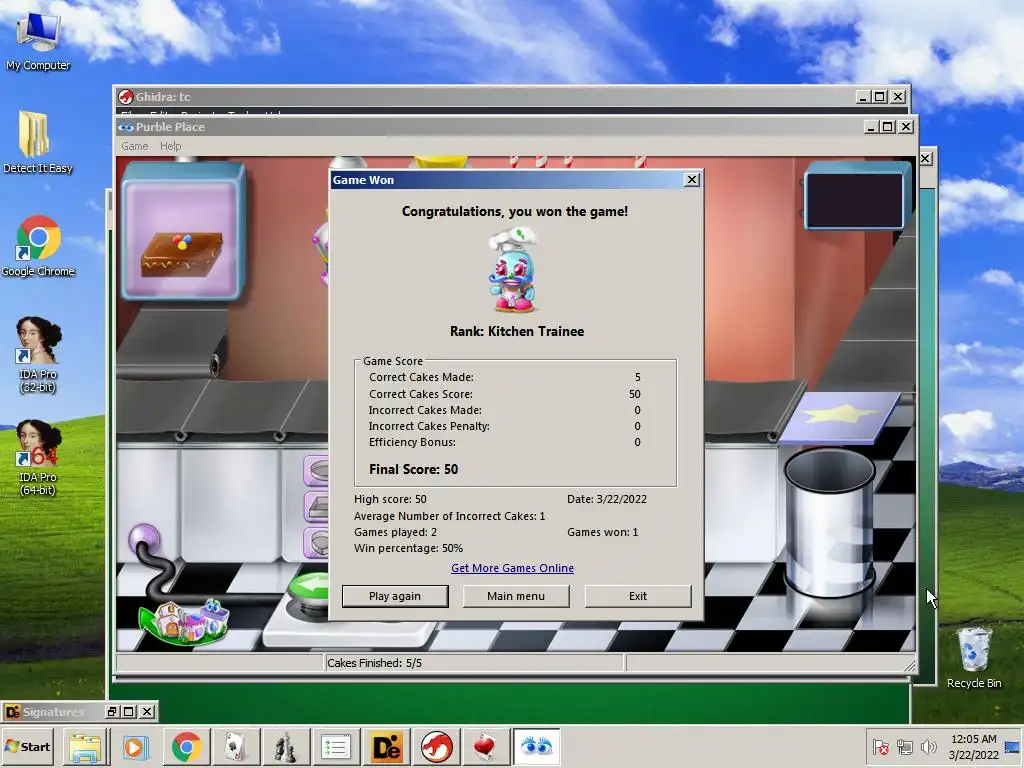Open Google Chrome desktop shortcut
Screen dimensions: 1024x768
[x=38, y=246]
